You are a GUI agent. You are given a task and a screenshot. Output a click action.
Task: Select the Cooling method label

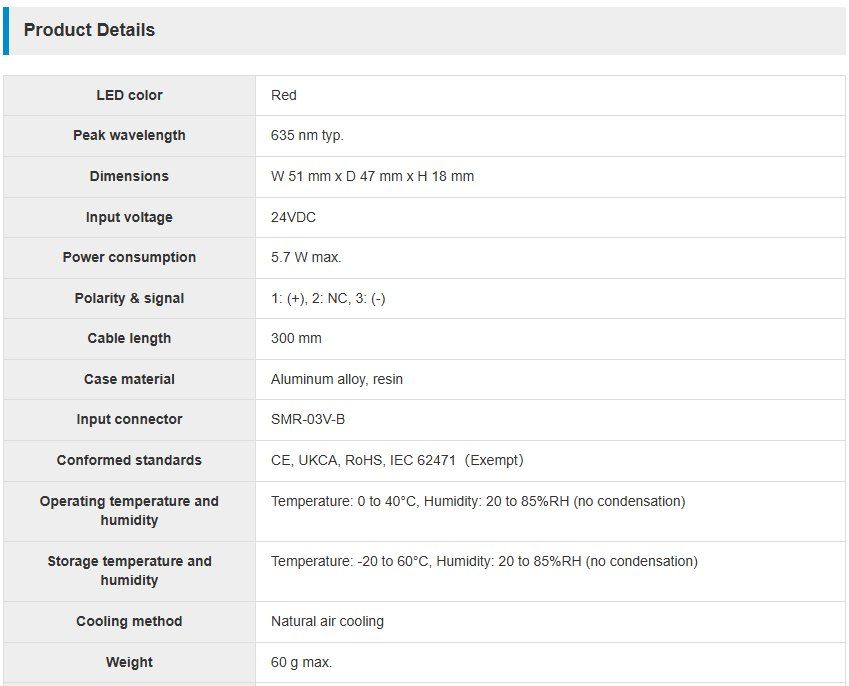tap(129, 621)
